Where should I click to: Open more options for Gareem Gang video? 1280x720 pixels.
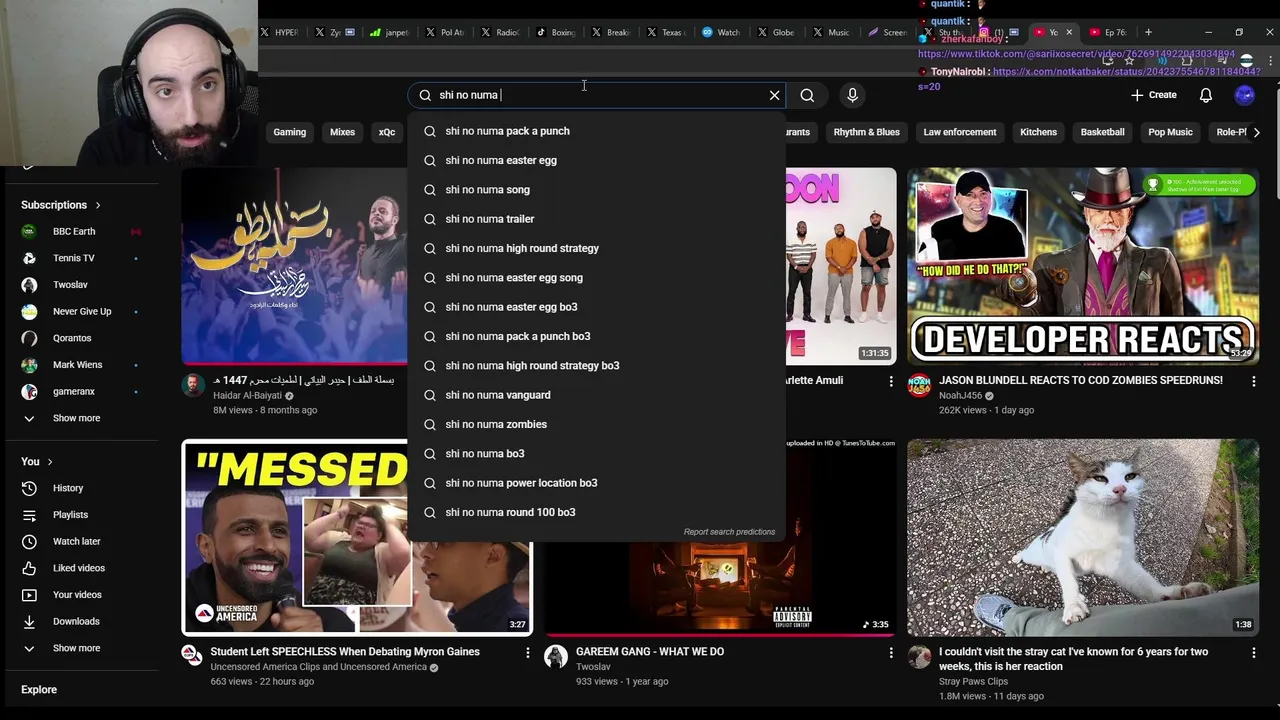click(x=891, y=652)
